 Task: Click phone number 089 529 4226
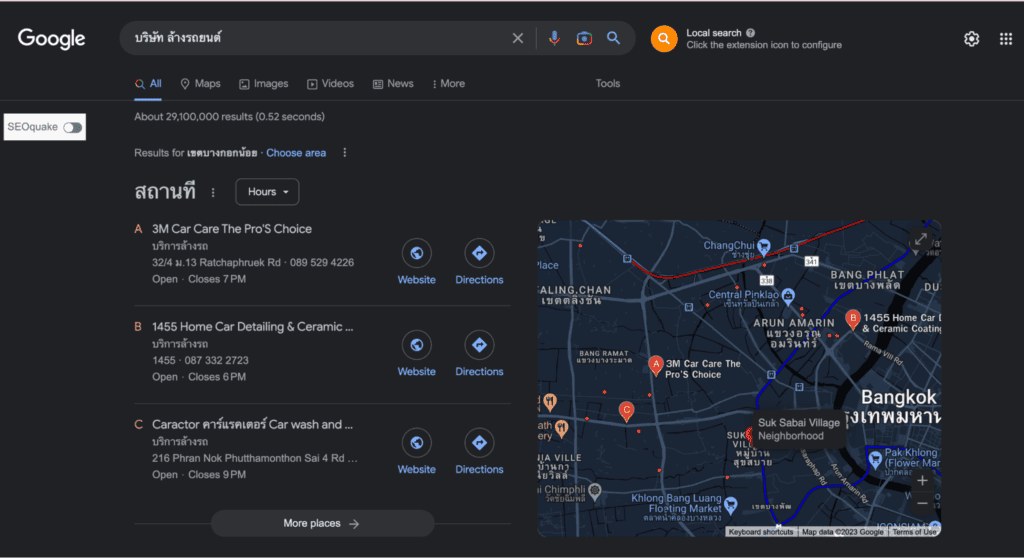pos(322,263)
